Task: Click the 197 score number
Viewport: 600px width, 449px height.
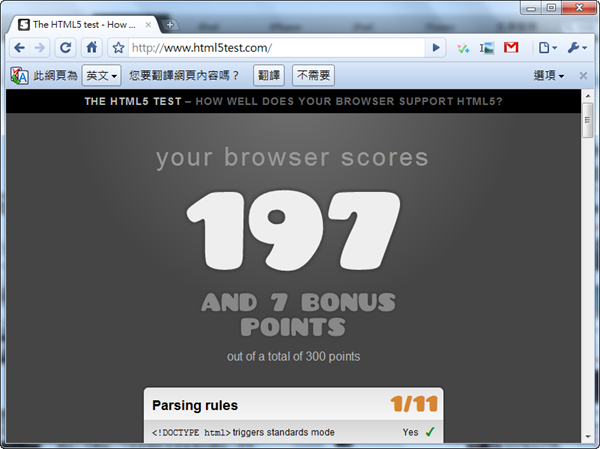Action: [x=293, y=230]
